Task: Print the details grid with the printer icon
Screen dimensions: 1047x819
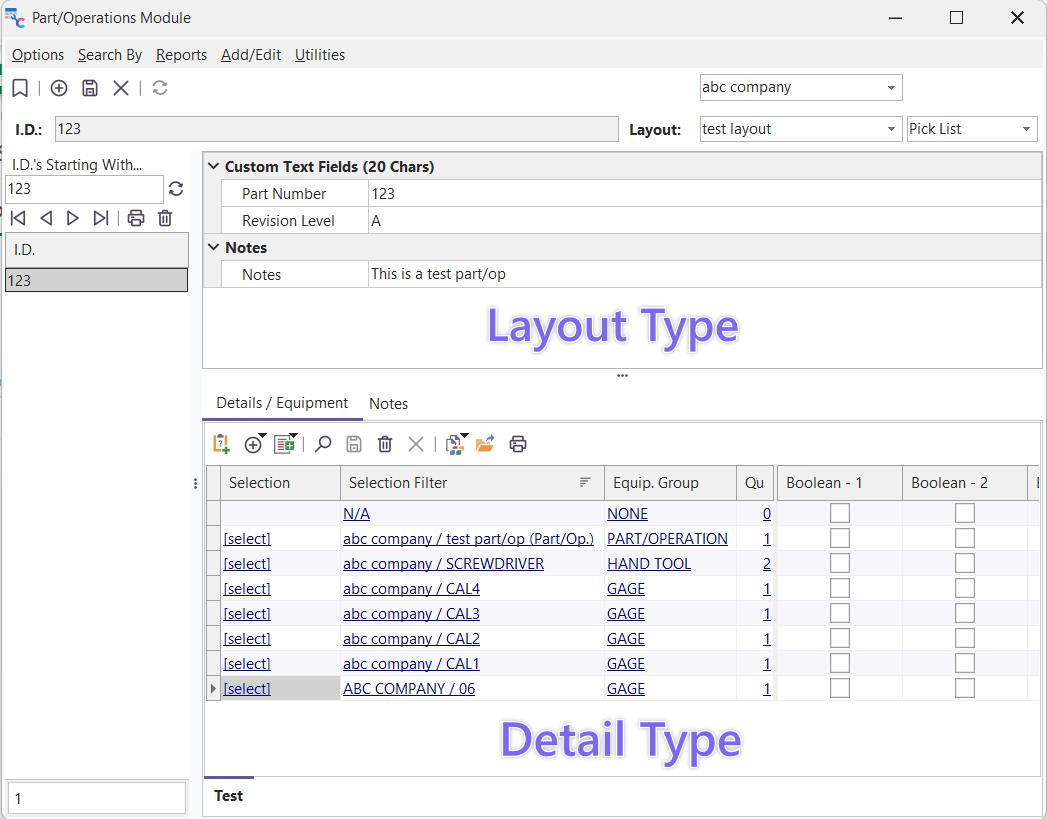Action: (x=518, y=444)
